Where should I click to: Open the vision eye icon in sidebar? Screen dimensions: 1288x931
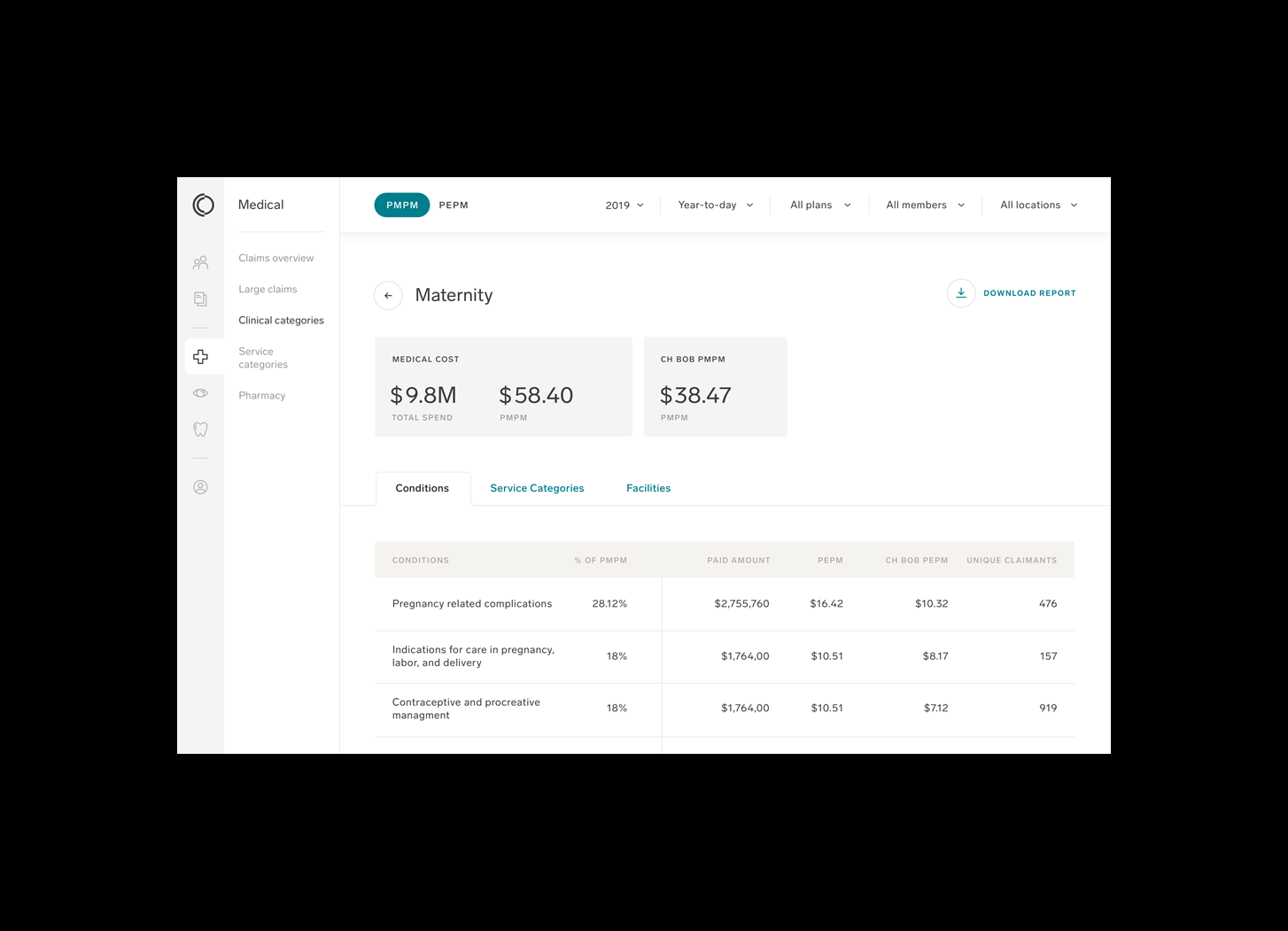pyautogui.click(x=201, y=393)
